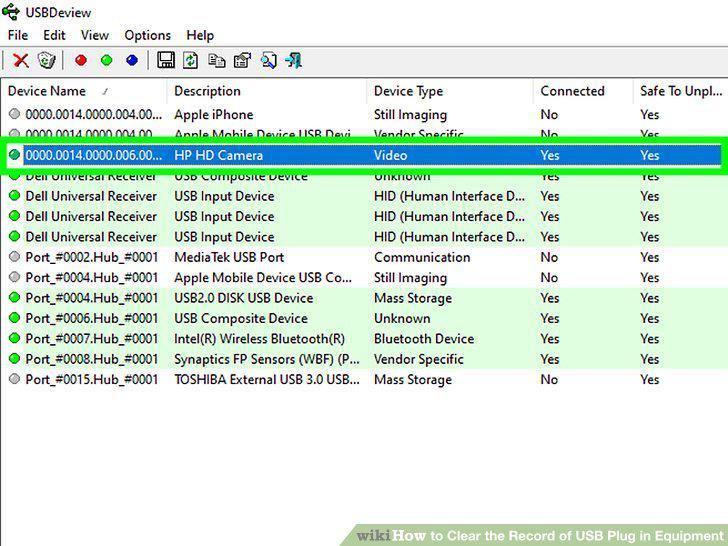Click the copy selected items icon
This screenshot has width=728, height=546.
[216, 60]
